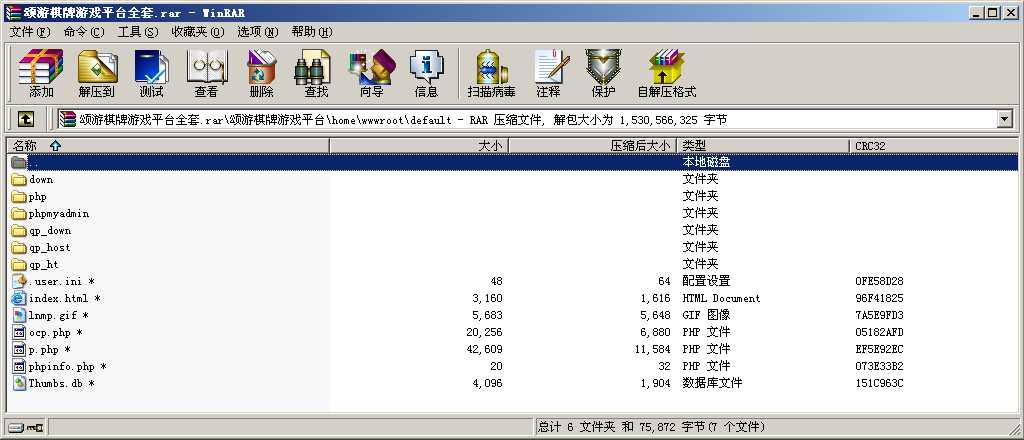Click the index.html file icon
Image resolution: width=1024 pixels, height=440 pixels.
click(x=18, y=298)
